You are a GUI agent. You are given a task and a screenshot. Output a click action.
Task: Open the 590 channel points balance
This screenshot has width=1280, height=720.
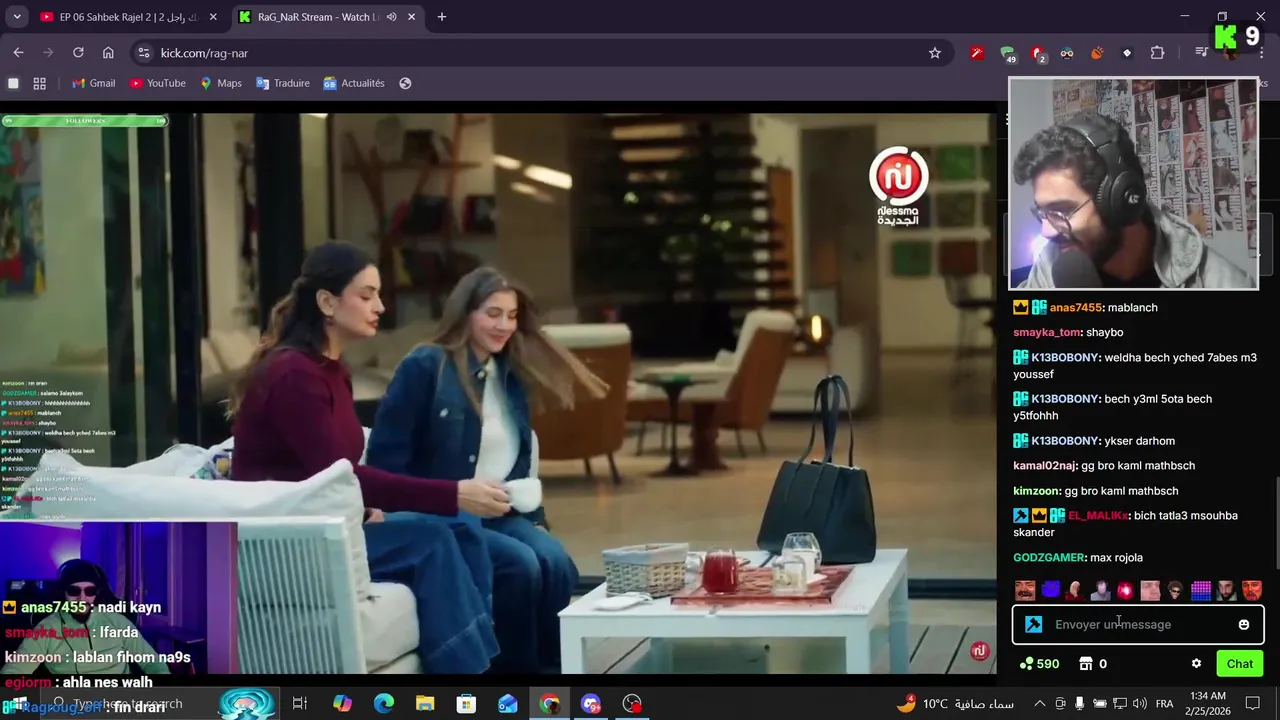point(1039,664)
